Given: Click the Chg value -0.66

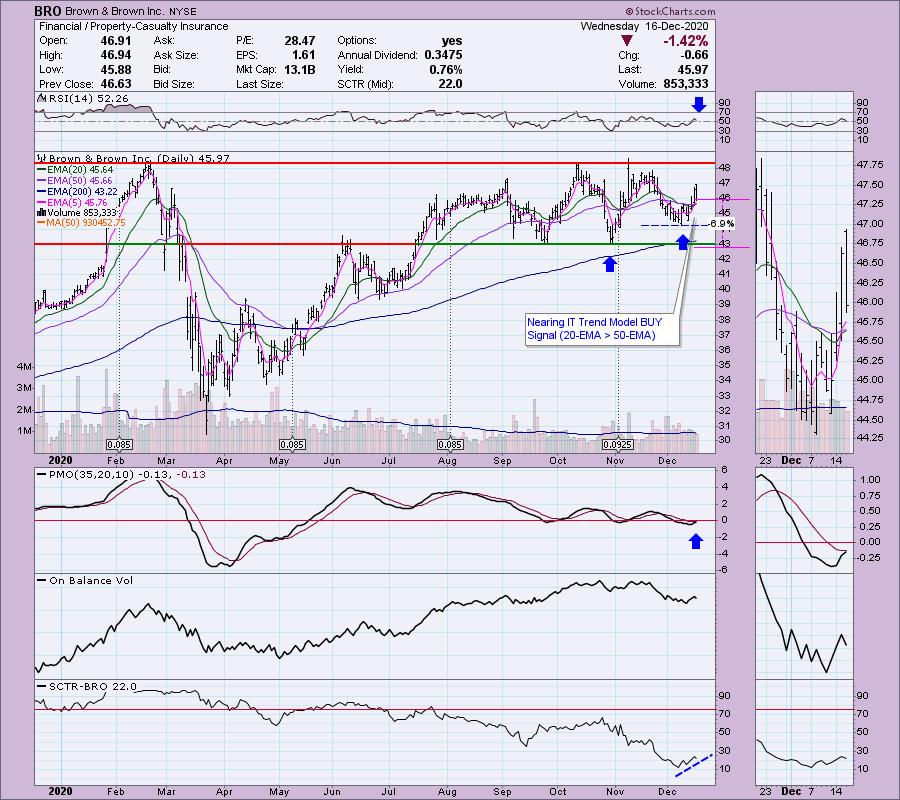Looking at the screenshot, I should point(695,55).
